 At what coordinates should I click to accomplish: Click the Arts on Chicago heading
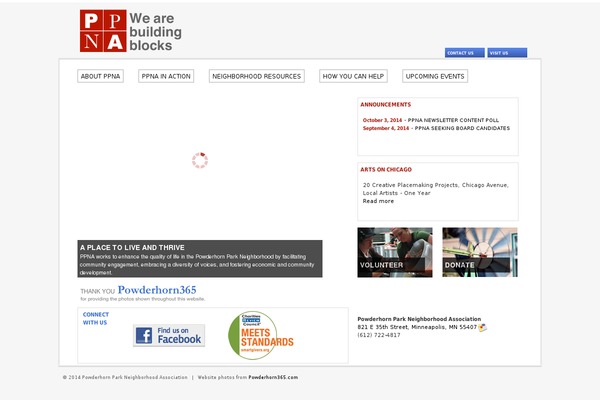click(x=386, y=170)
